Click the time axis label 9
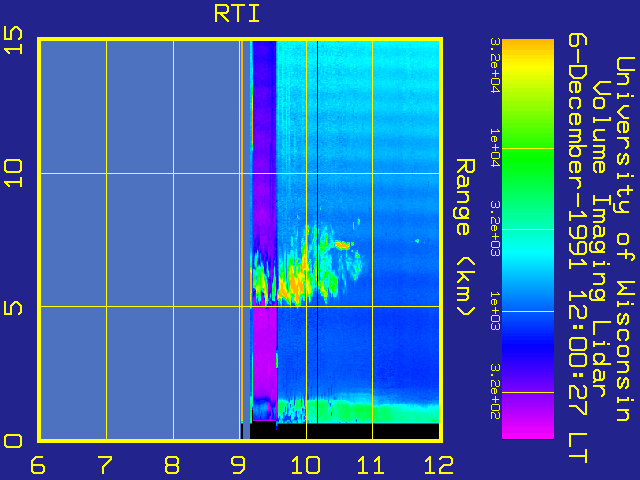The image size is (640, 480). (x=238, y=465)
